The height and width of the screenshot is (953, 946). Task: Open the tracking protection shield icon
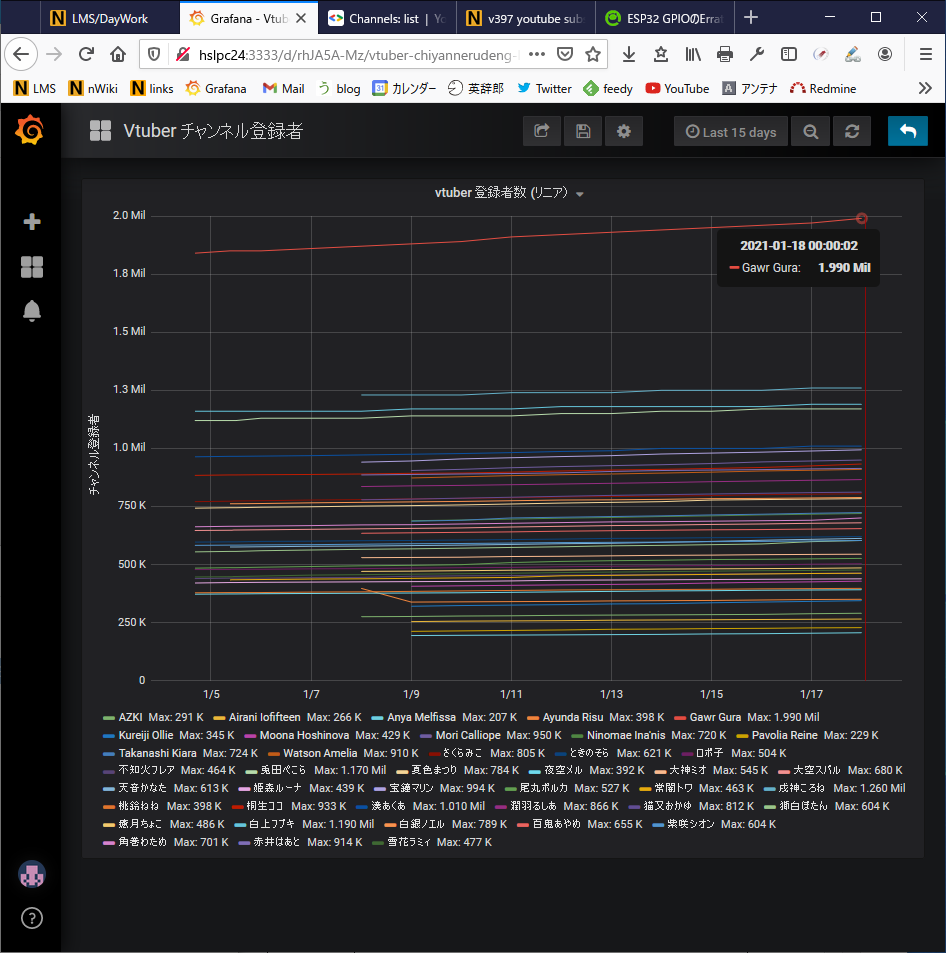point(154,55)
